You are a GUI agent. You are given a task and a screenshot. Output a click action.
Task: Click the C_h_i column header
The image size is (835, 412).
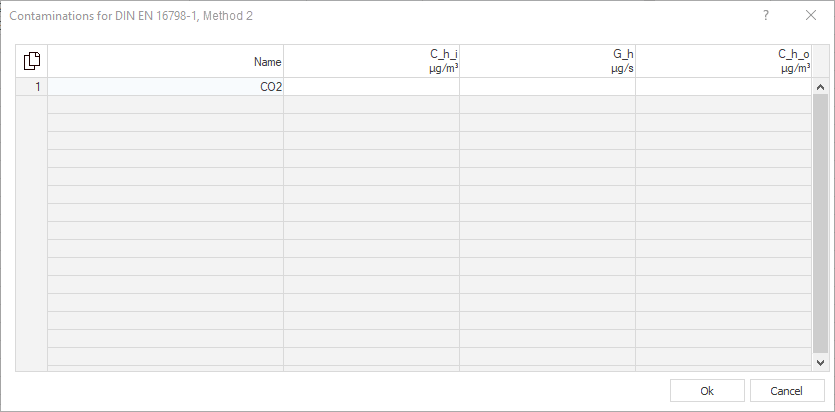372,61
